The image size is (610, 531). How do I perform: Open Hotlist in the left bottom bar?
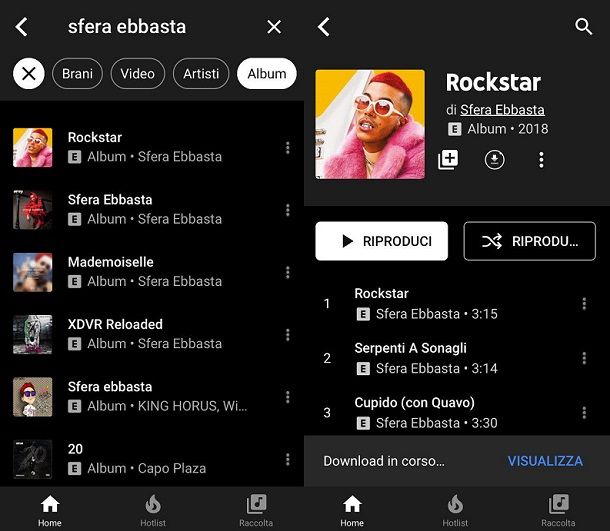(x=153, y=510)
